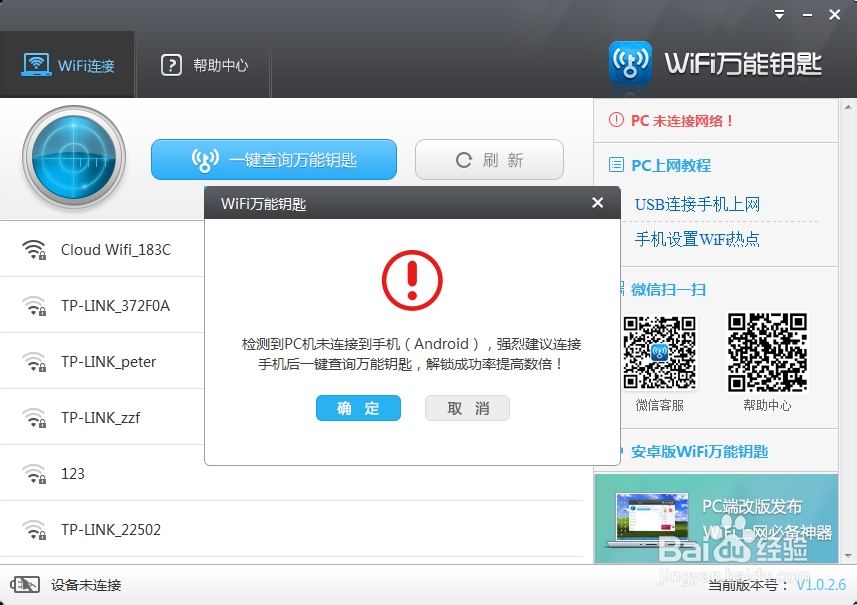The image size is (857, 605).
Task: Click WiFi signal icon of network 123
Action: (x=34, y=474)
